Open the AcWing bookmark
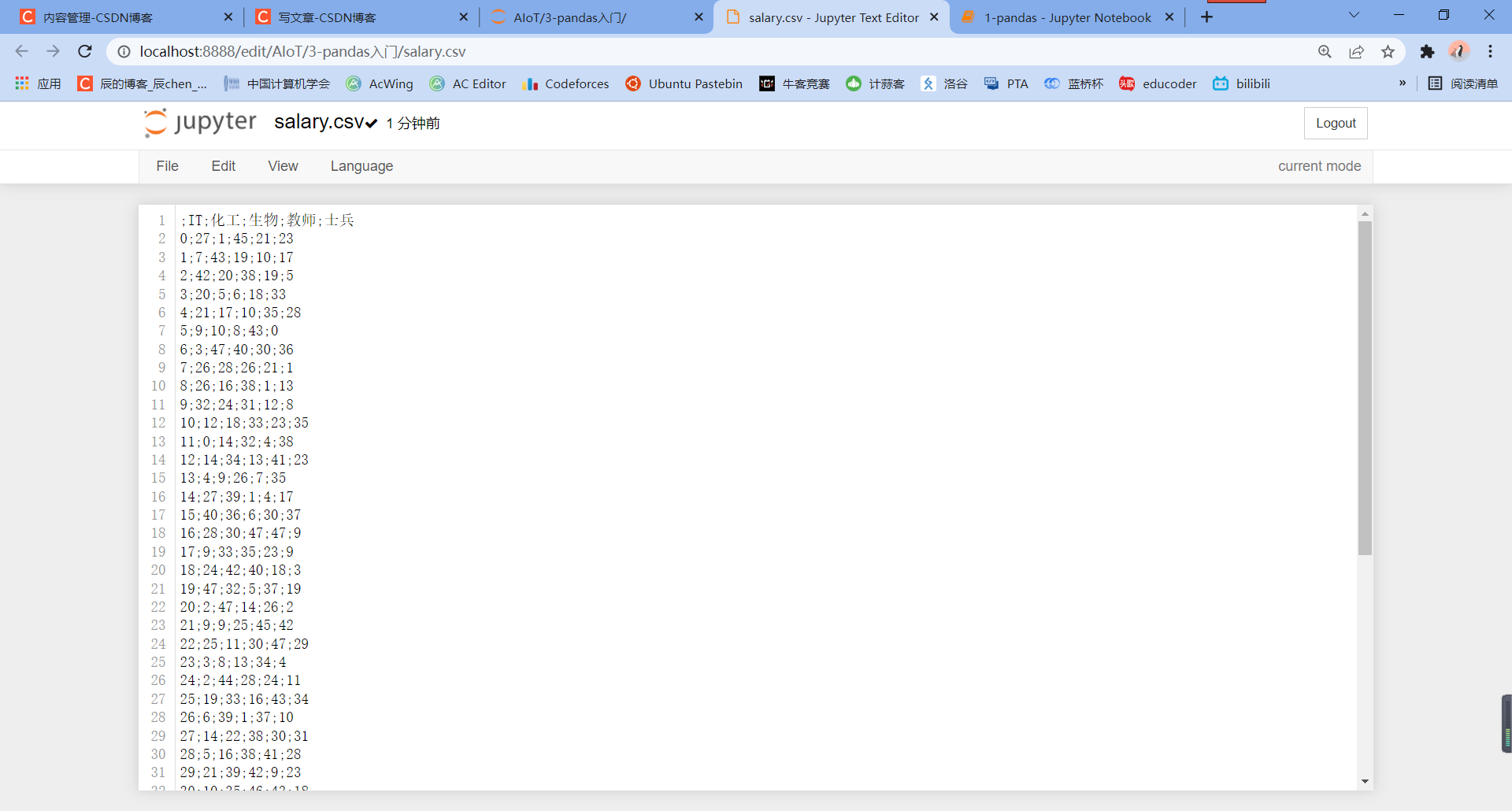The image size is (1512, 811). 380,83
